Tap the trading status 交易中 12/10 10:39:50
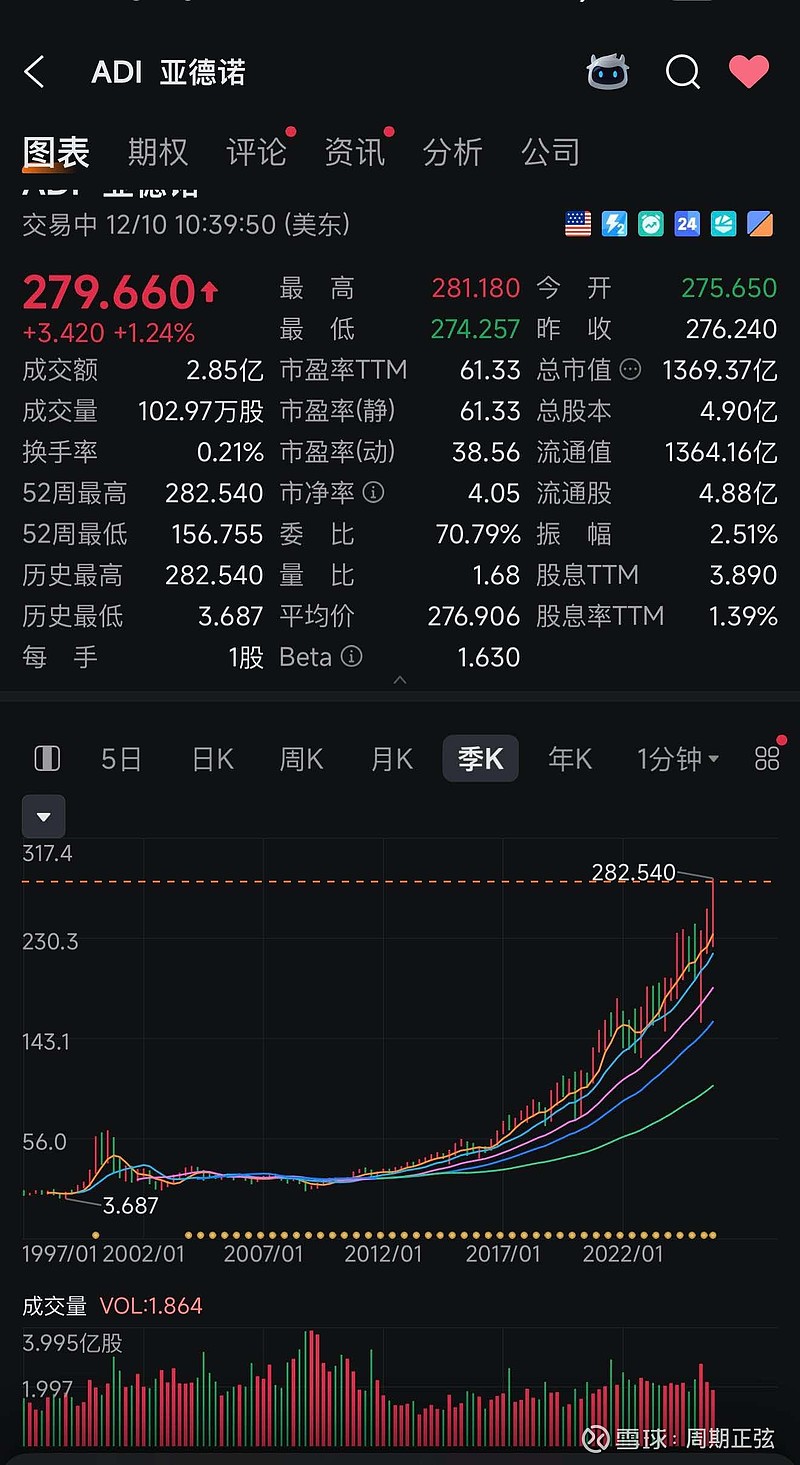Viewport: 800px width, 1465px height. click(186, 224)
